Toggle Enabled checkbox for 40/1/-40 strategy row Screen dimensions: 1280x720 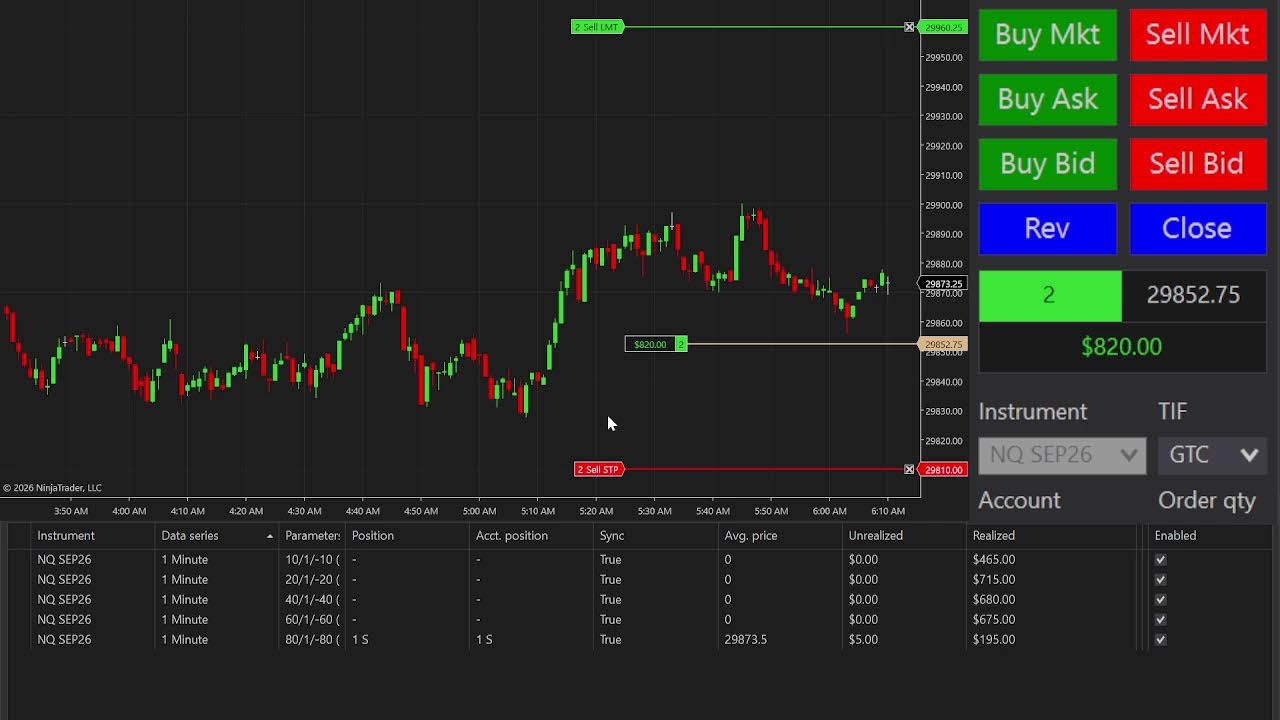[x=1160, y=600]
